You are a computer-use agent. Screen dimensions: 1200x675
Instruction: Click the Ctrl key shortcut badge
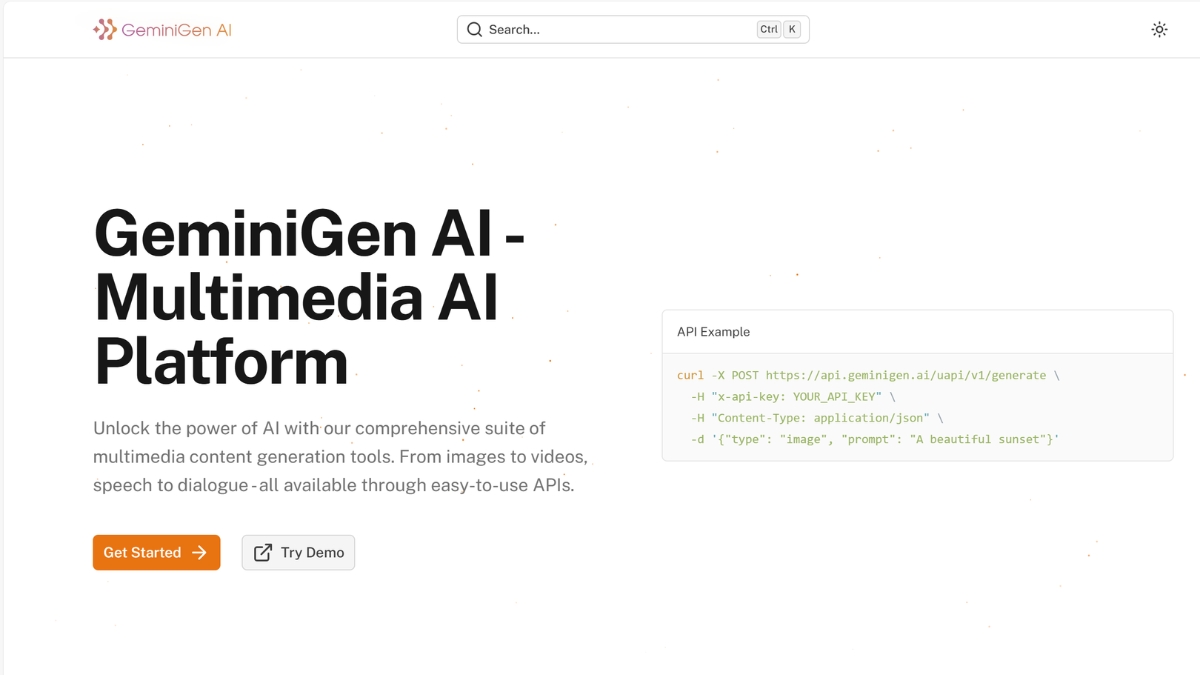pos(768,30)
